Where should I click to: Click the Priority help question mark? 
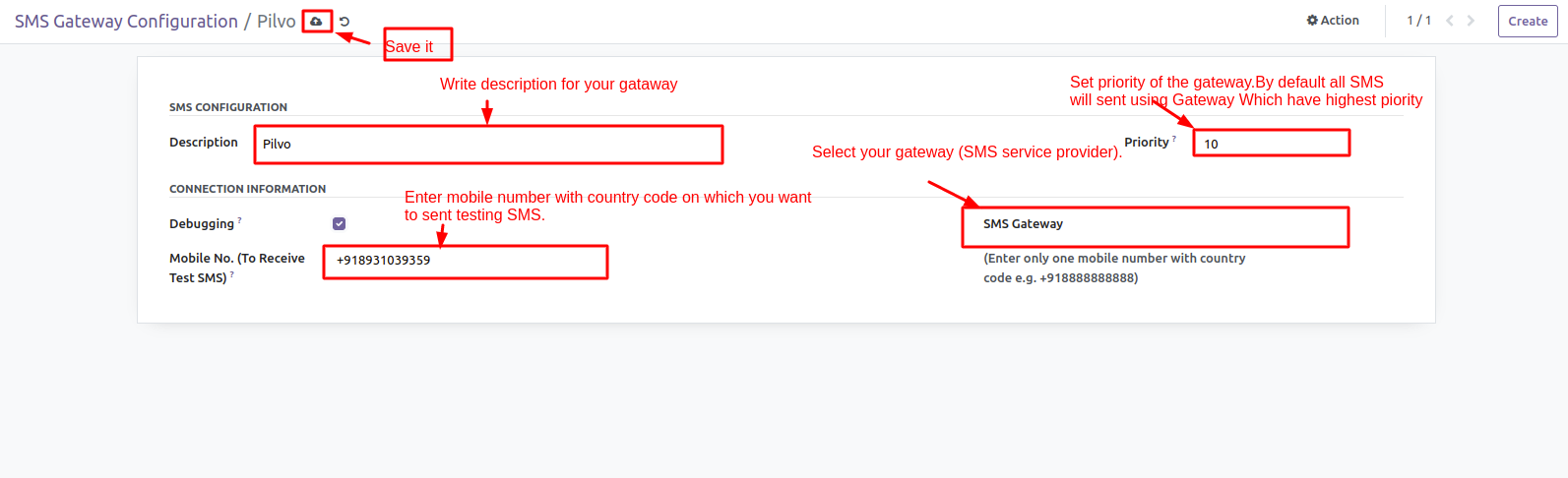1174,139
